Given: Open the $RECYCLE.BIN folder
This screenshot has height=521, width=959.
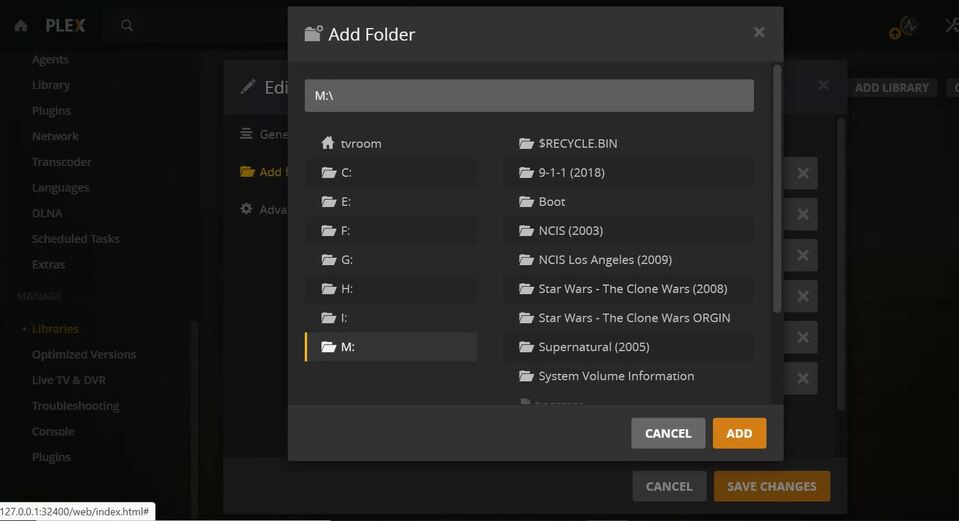Looking at the screenshot, I should coord(628,143).
